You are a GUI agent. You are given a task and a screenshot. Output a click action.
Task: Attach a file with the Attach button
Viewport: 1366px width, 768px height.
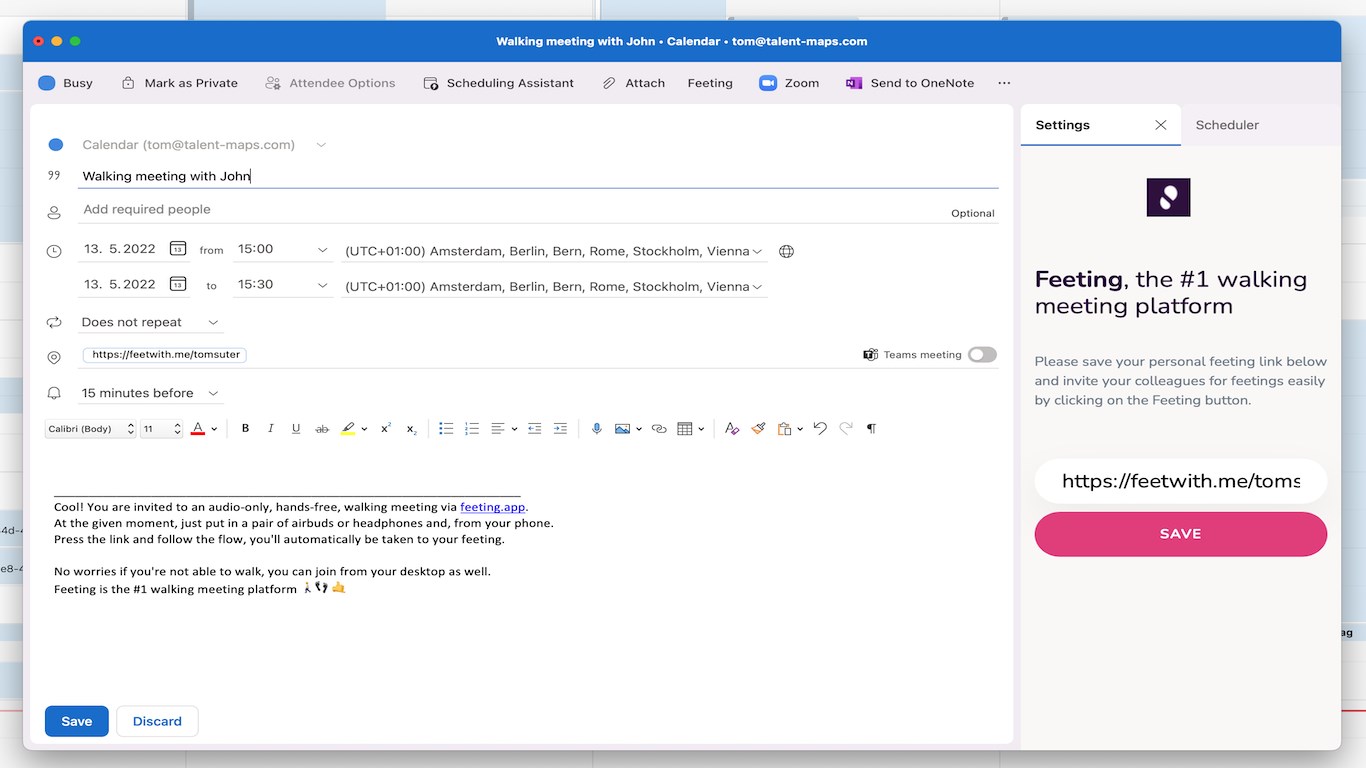[x=634, y=83]
